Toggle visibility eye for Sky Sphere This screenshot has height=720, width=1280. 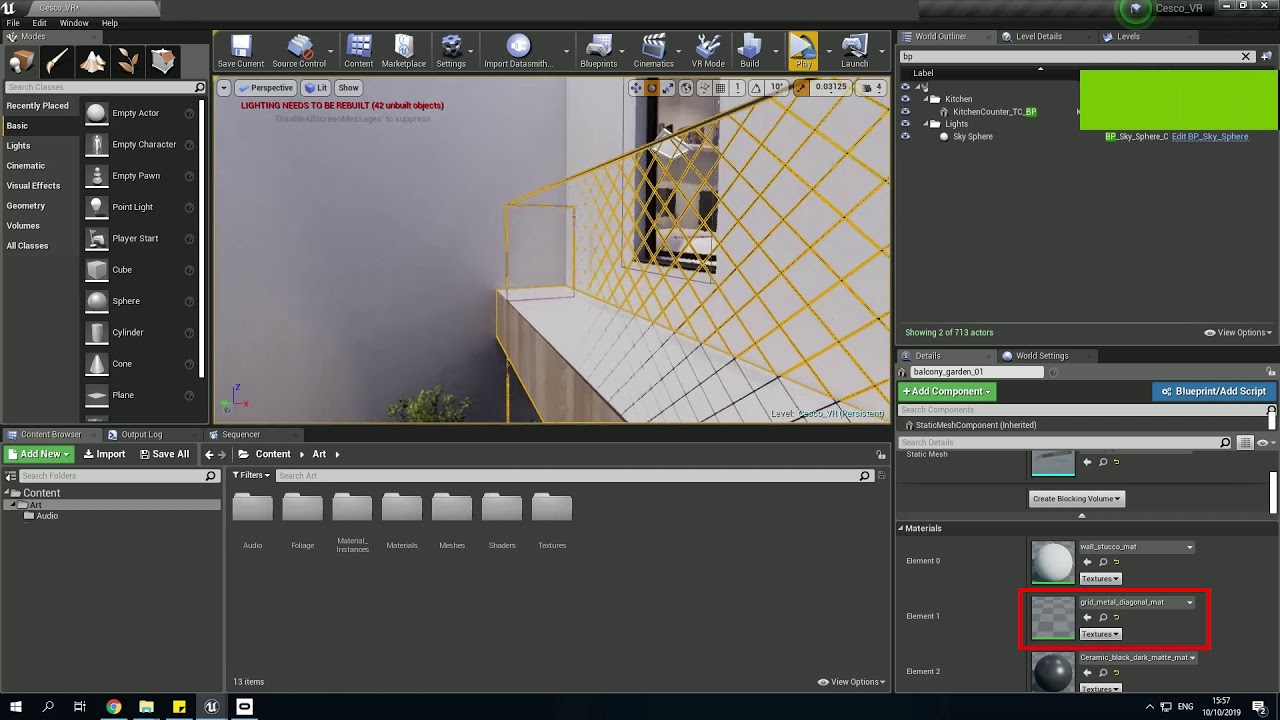click(905, 137)
